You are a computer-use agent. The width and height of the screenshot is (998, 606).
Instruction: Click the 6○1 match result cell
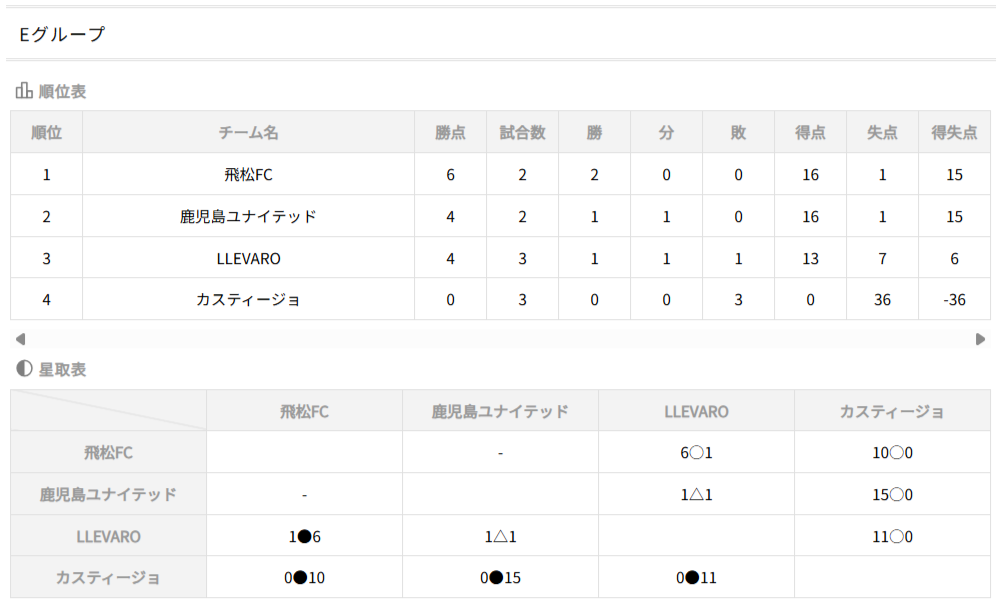coord(696,453)
